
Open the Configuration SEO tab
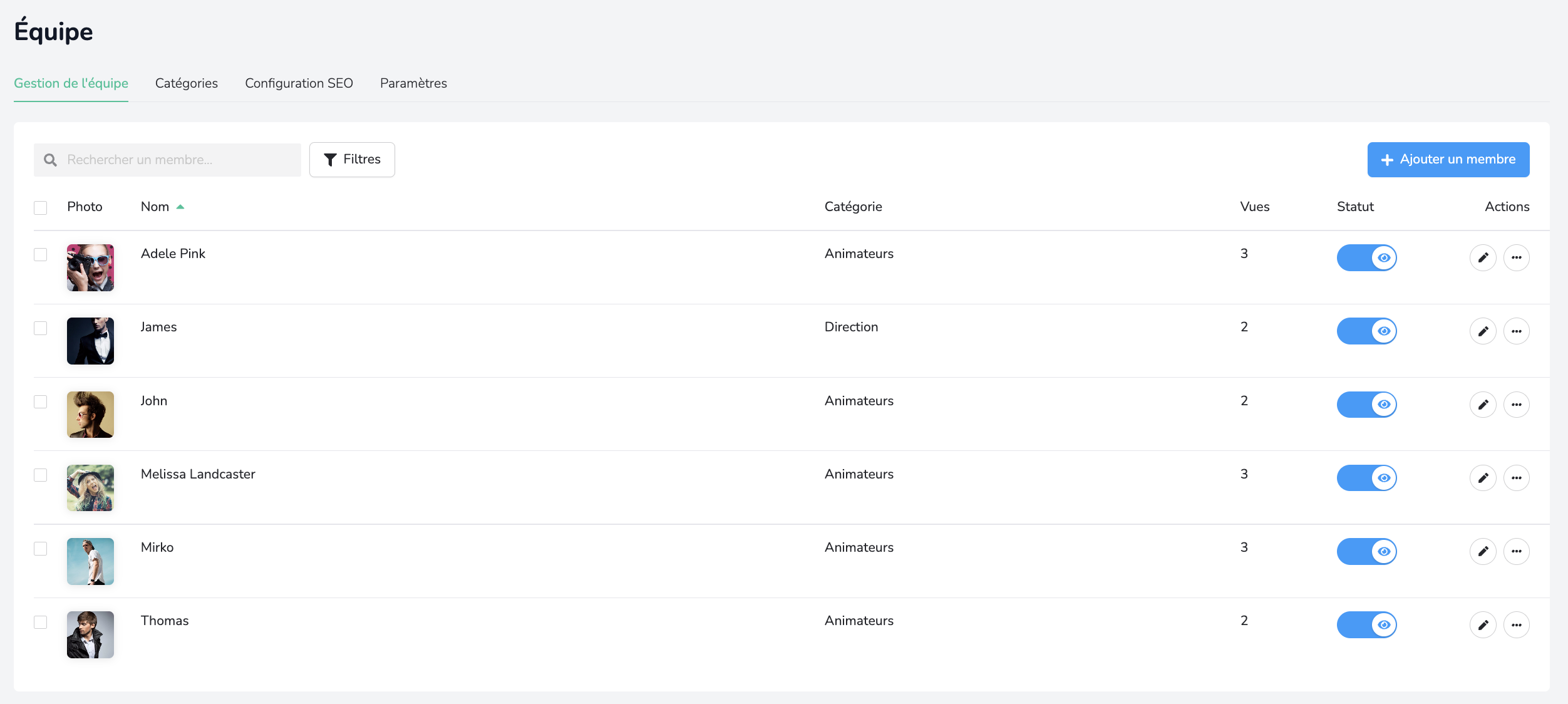(299, 83)
